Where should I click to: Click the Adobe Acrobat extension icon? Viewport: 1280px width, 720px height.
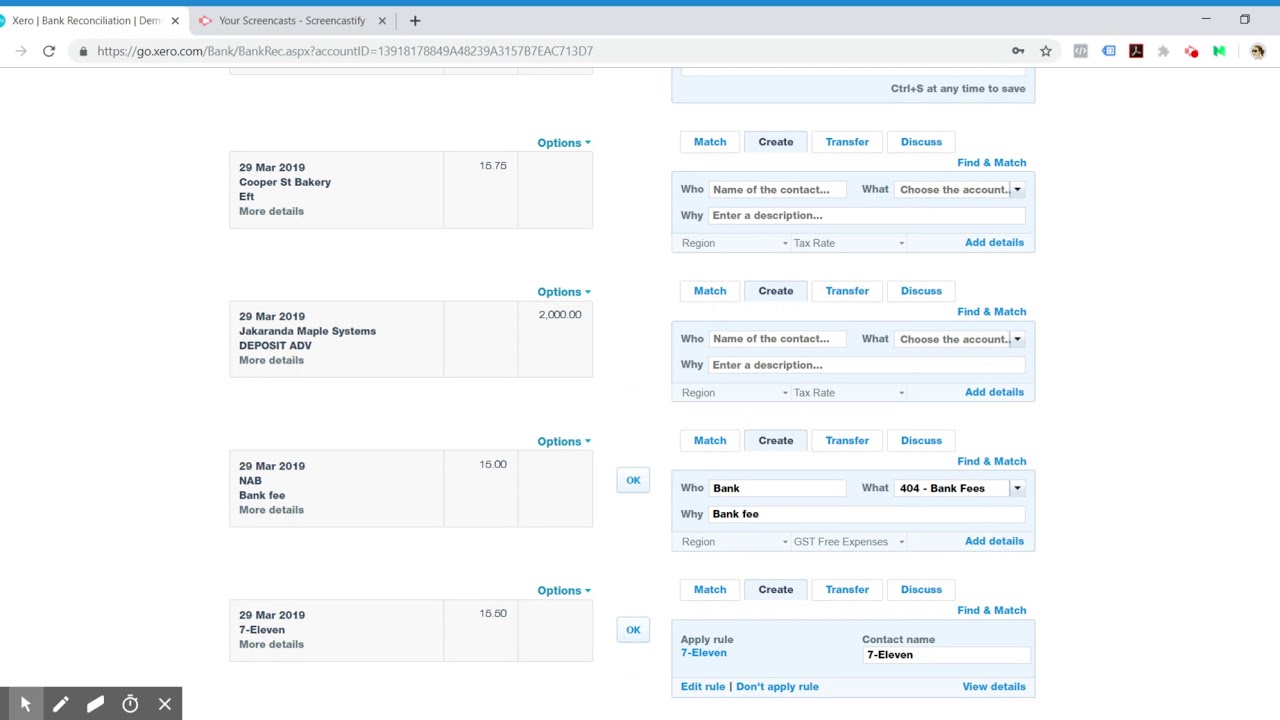click(x=1136, y=51)
